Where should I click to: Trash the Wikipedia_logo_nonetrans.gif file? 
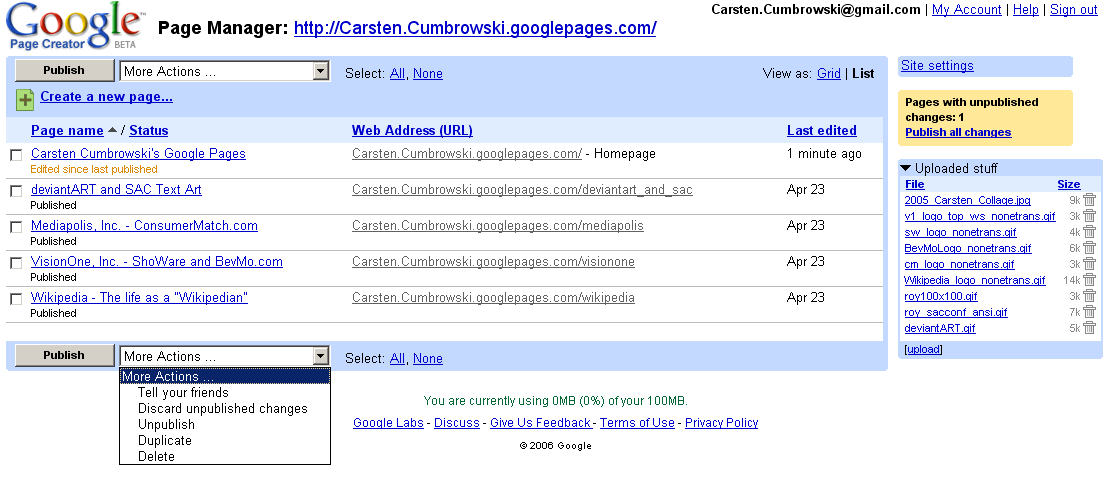pos(1089,280)
